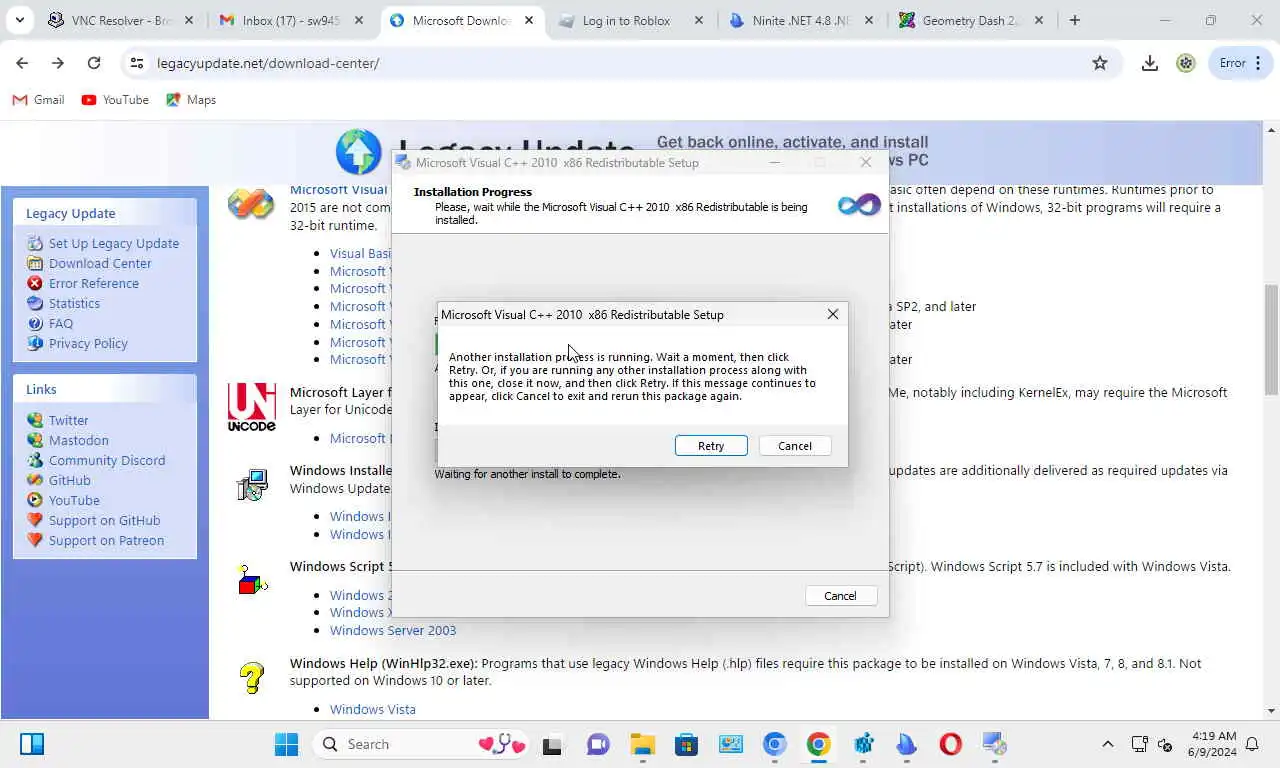Switch to the Ninite .NET 4.8 tab
The image size is (1280, 768).
point(790,20)
